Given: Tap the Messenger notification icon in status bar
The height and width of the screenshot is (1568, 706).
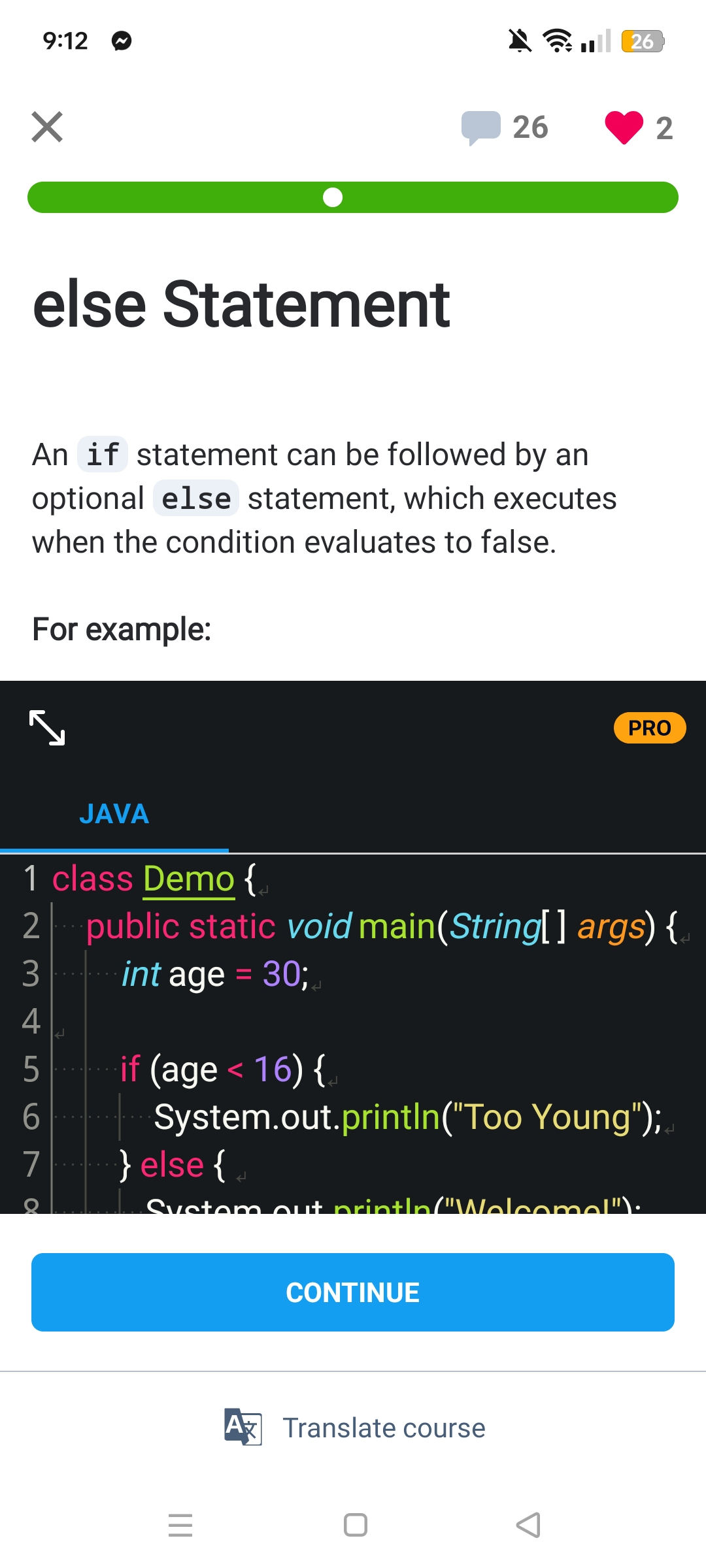Looking at the screenshot, I should [x=122, y=41].
